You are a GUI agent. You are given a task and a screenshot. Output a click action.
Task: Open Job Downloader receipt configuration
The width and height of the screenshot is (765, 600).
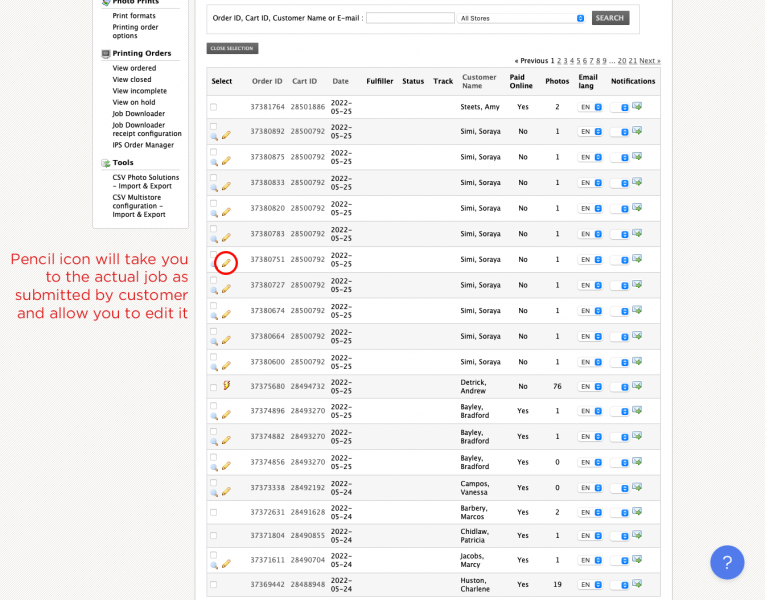click(147, 129)
